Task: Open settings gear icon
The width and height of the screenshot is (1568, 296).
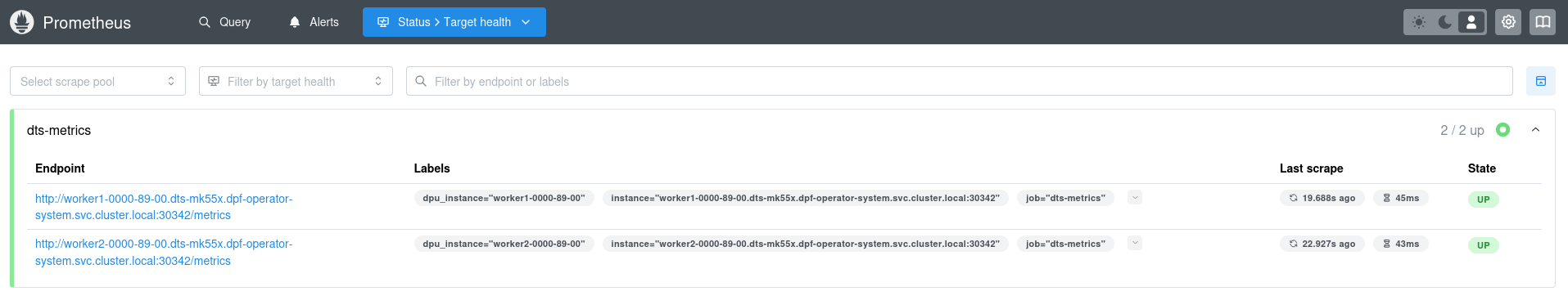Action: pos(1508,22)
